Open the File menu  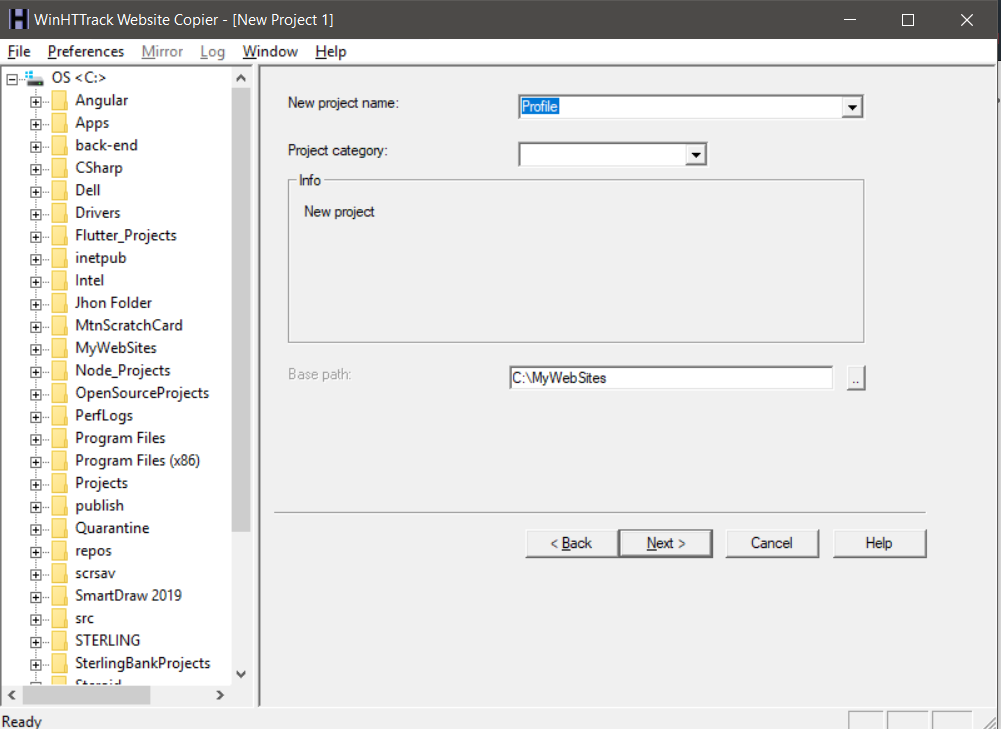click(x=19, y=52)
